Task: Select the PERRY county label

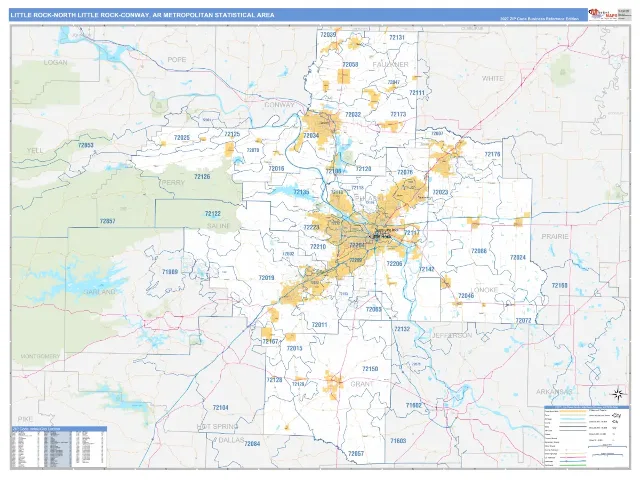Action: [173, 182]
